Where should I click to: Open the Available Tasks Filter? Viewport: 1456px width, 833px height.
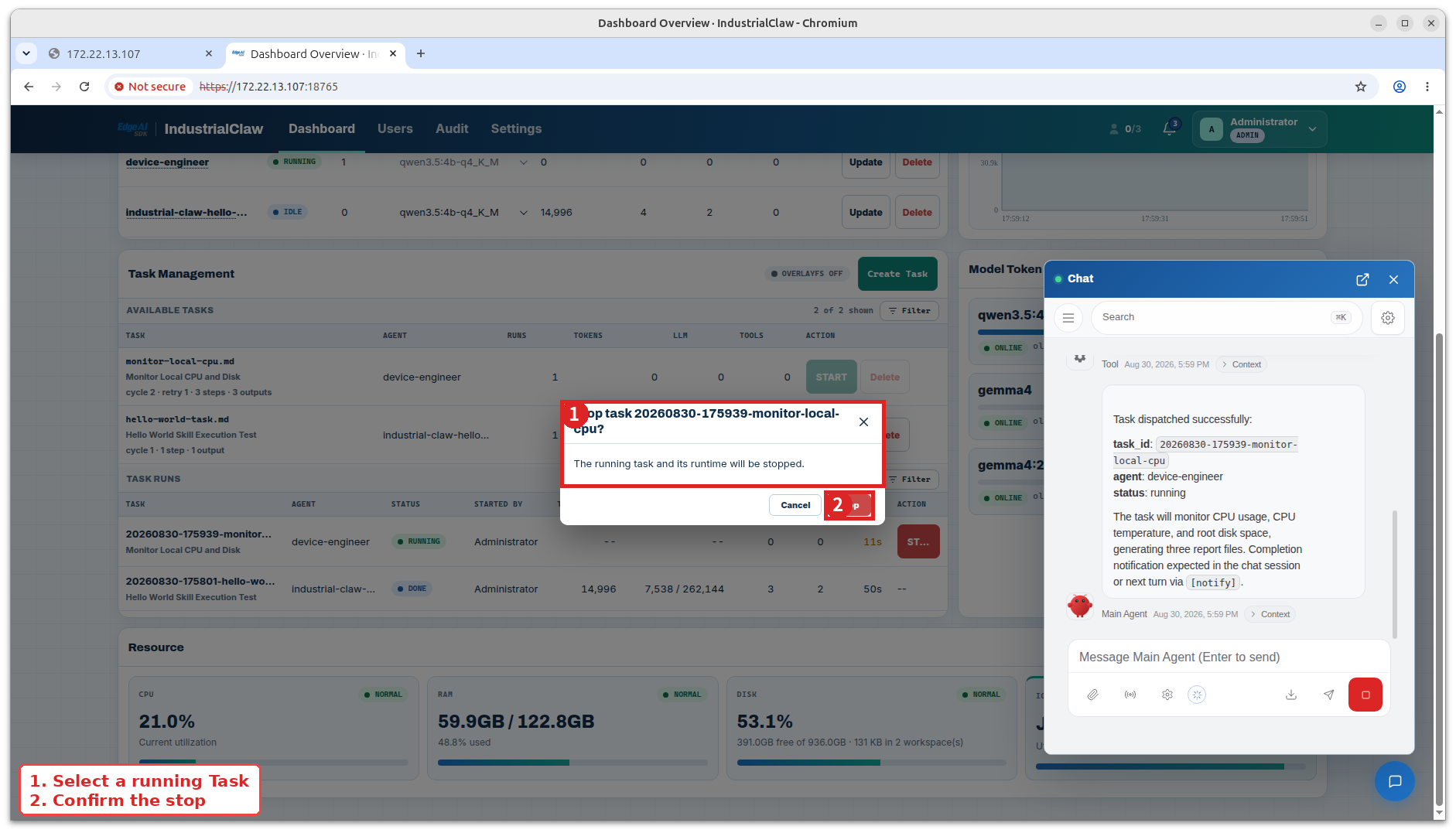pos(909,311)
